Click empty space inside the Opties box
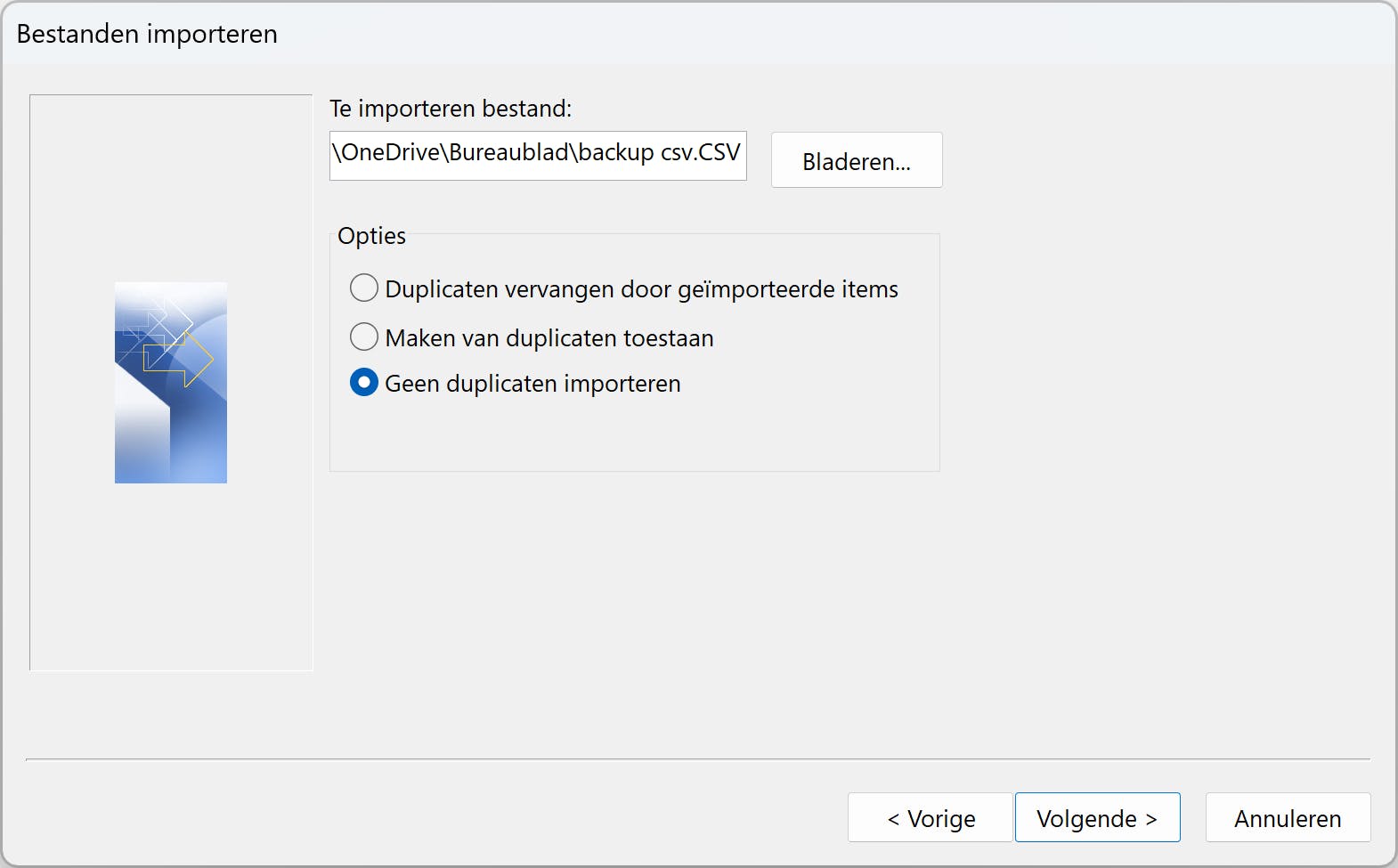This screenshot has height=868, width=1398. (634, 436)
